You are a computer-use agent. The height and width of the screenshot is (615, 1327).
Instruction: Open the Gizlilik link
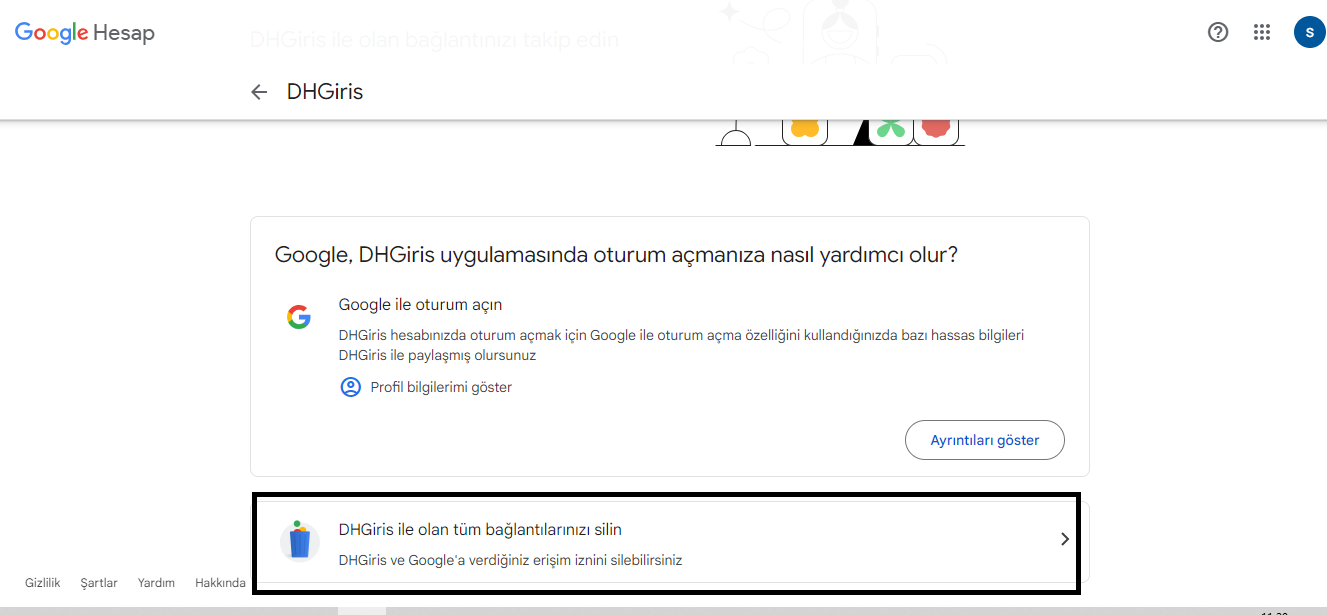(44, 582)
